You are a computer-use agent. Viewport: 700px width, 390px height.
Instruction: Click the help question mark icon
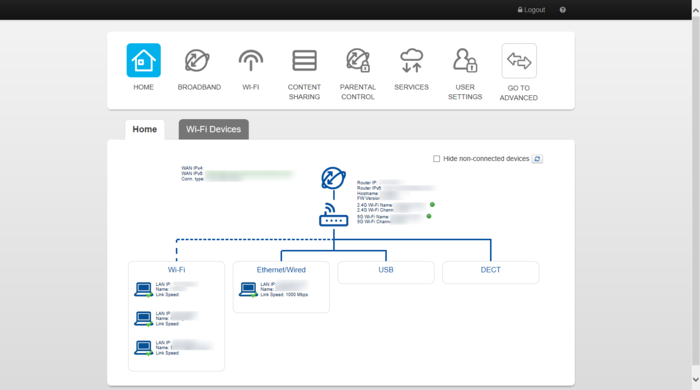[562, 10]
